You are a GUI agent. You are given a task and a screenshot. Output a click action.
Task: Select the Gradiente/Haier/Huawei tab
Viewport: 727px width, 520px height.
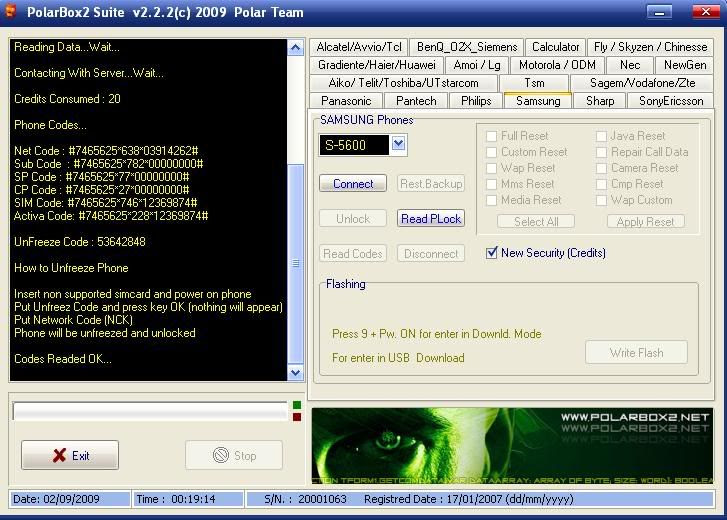coord(376,65)
